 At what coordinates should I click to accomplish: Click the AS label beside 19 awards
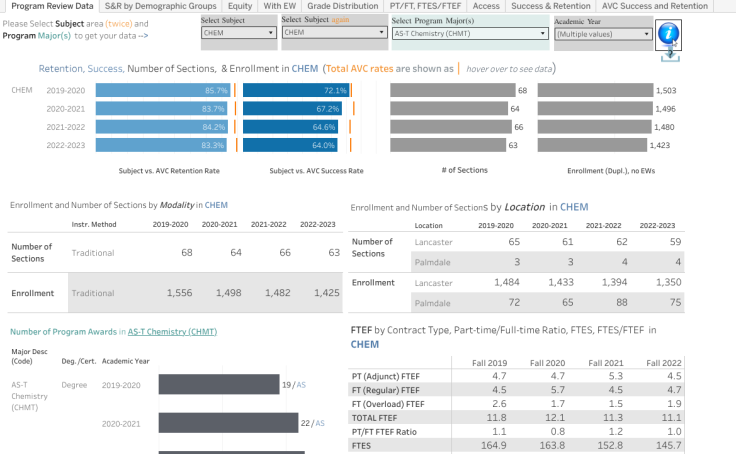(300, 384)
